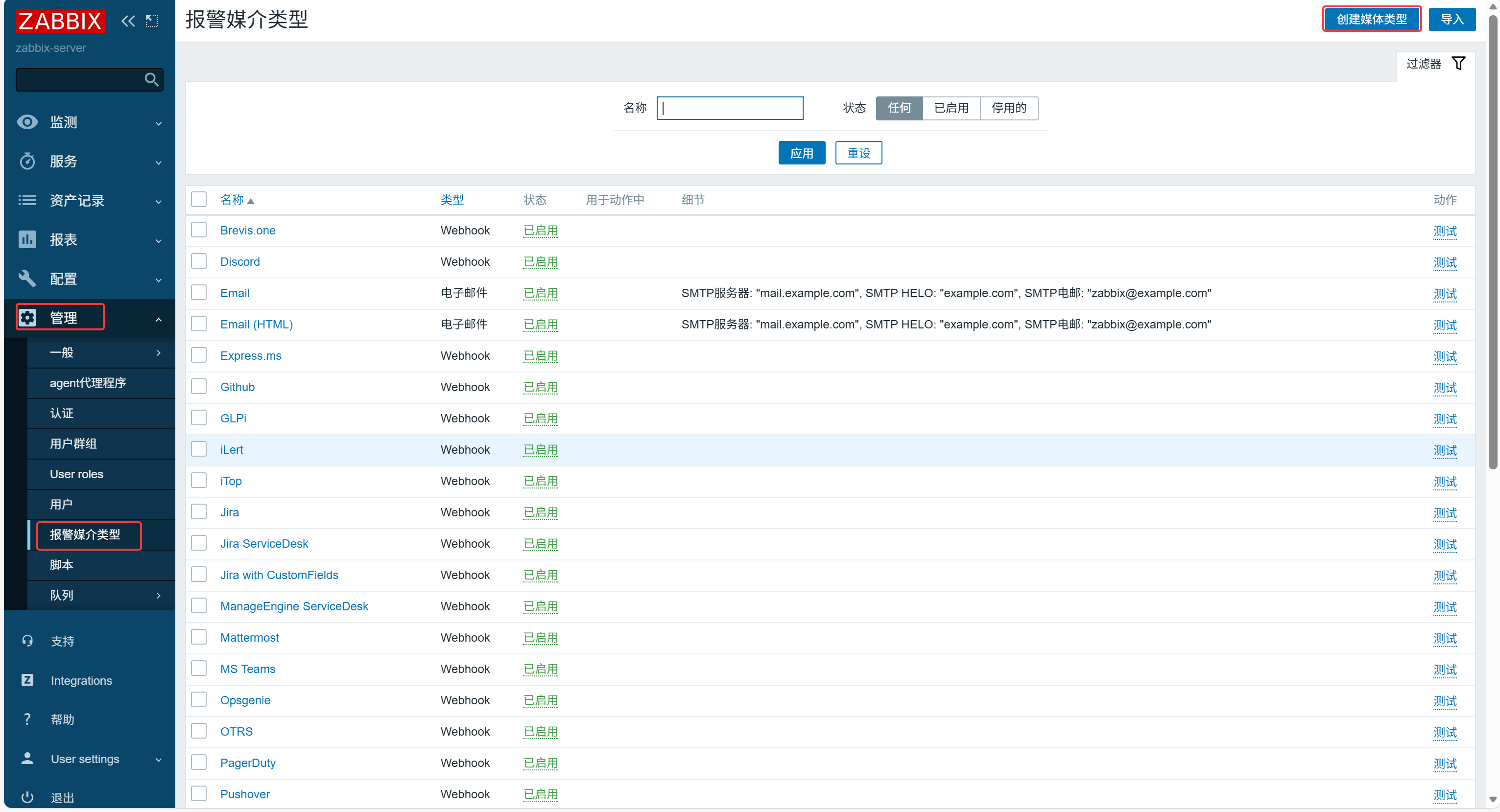This screenshot has height=812, width=1500.
Task: Collapse the 管理 menu chevron
Action: coord(158,319)
